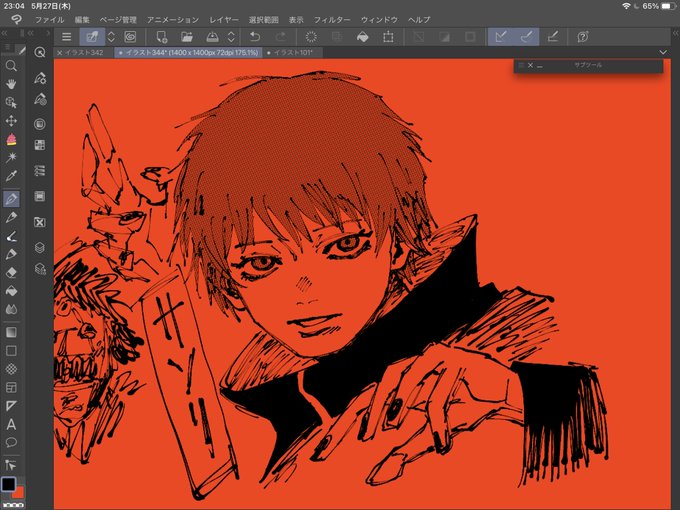Screen dimensions: 680x510
Task: Open the アニメーション menu
Action: click(x=173, y=20)
